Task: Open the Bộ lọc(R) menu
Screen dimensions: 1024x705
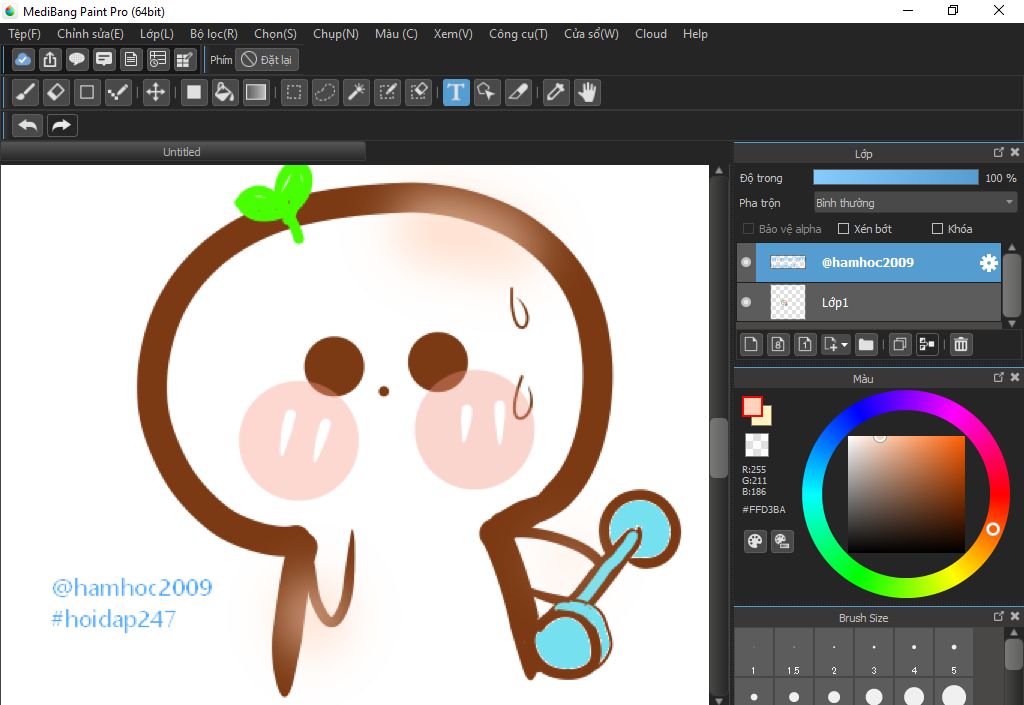Action: coord(213,34)
